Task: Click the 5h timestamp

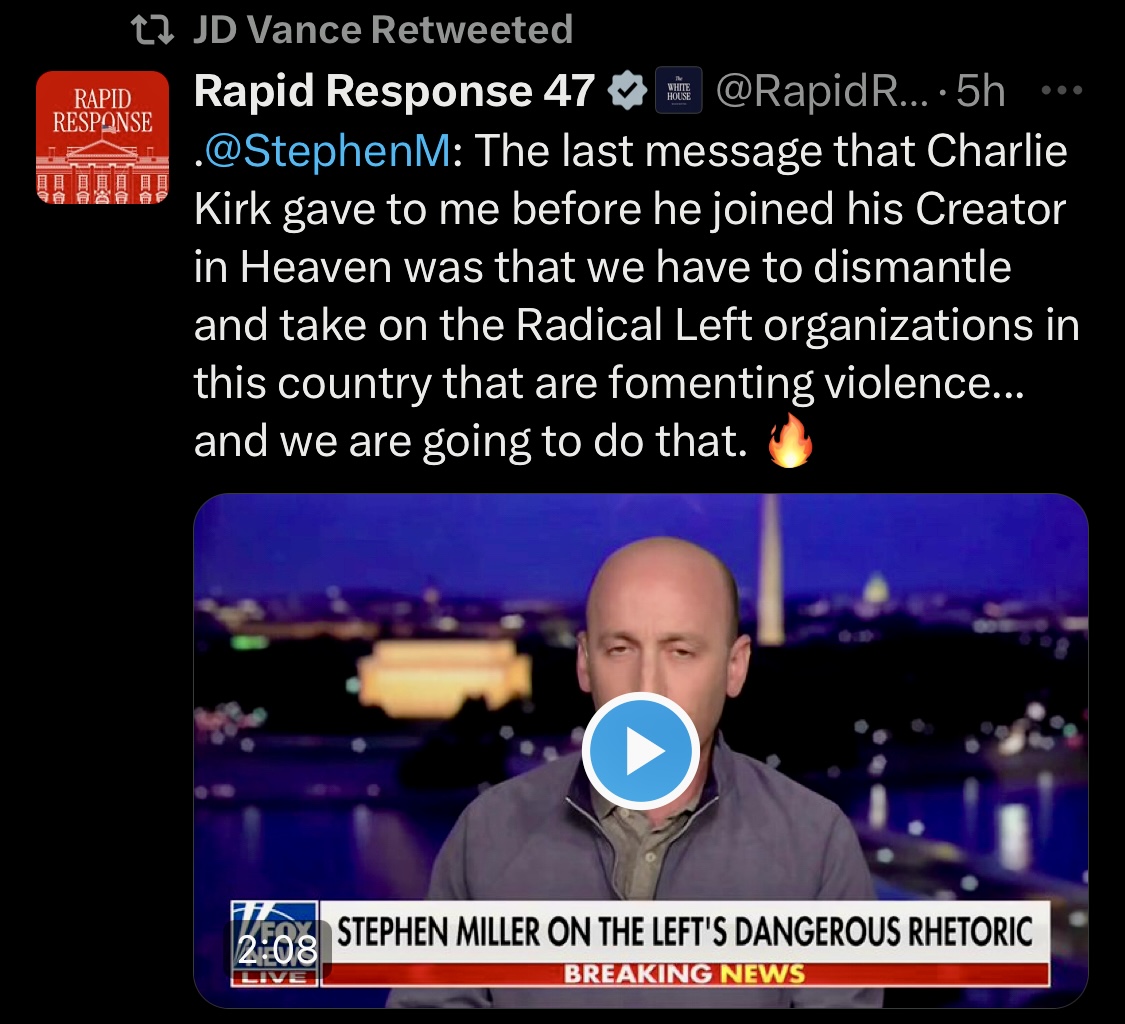Action: pyautogui.click(x=980, y=91)
